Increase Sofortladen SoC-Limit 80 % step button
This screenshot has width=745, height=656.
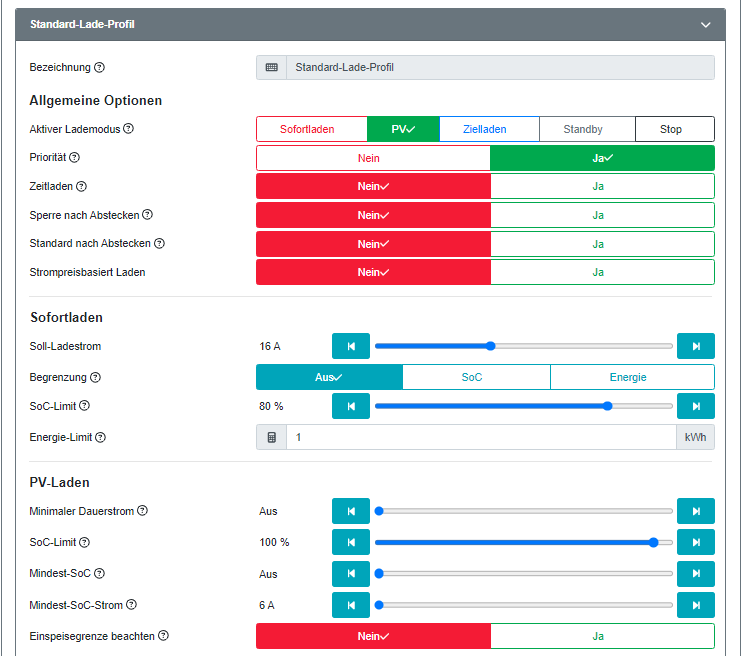coord(696,406)
